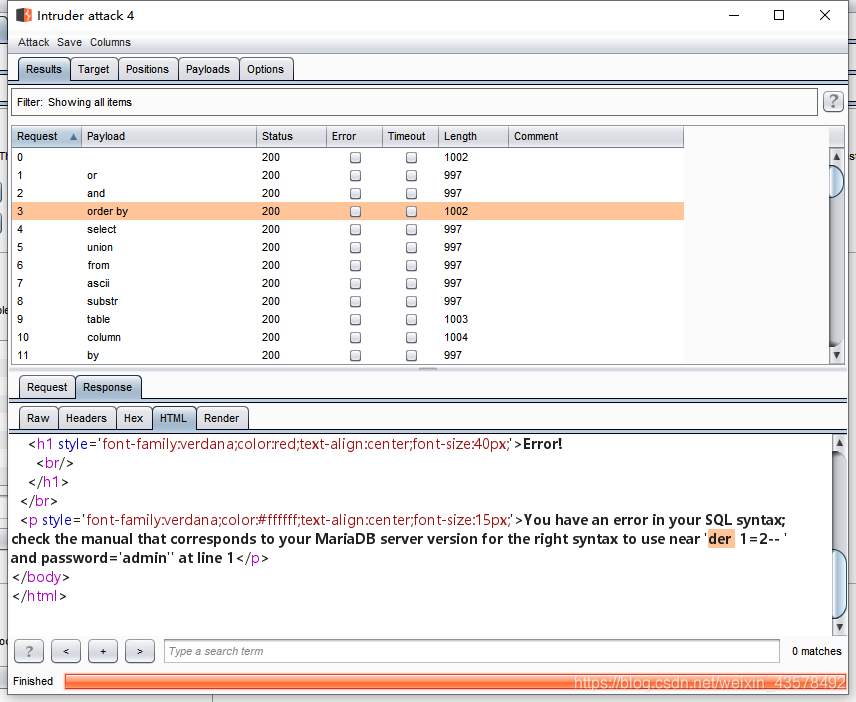Image resolution: width=856 pixels, height=702 pixels.
Task: Switch to the Positions tab
Action: click(147, 69)
